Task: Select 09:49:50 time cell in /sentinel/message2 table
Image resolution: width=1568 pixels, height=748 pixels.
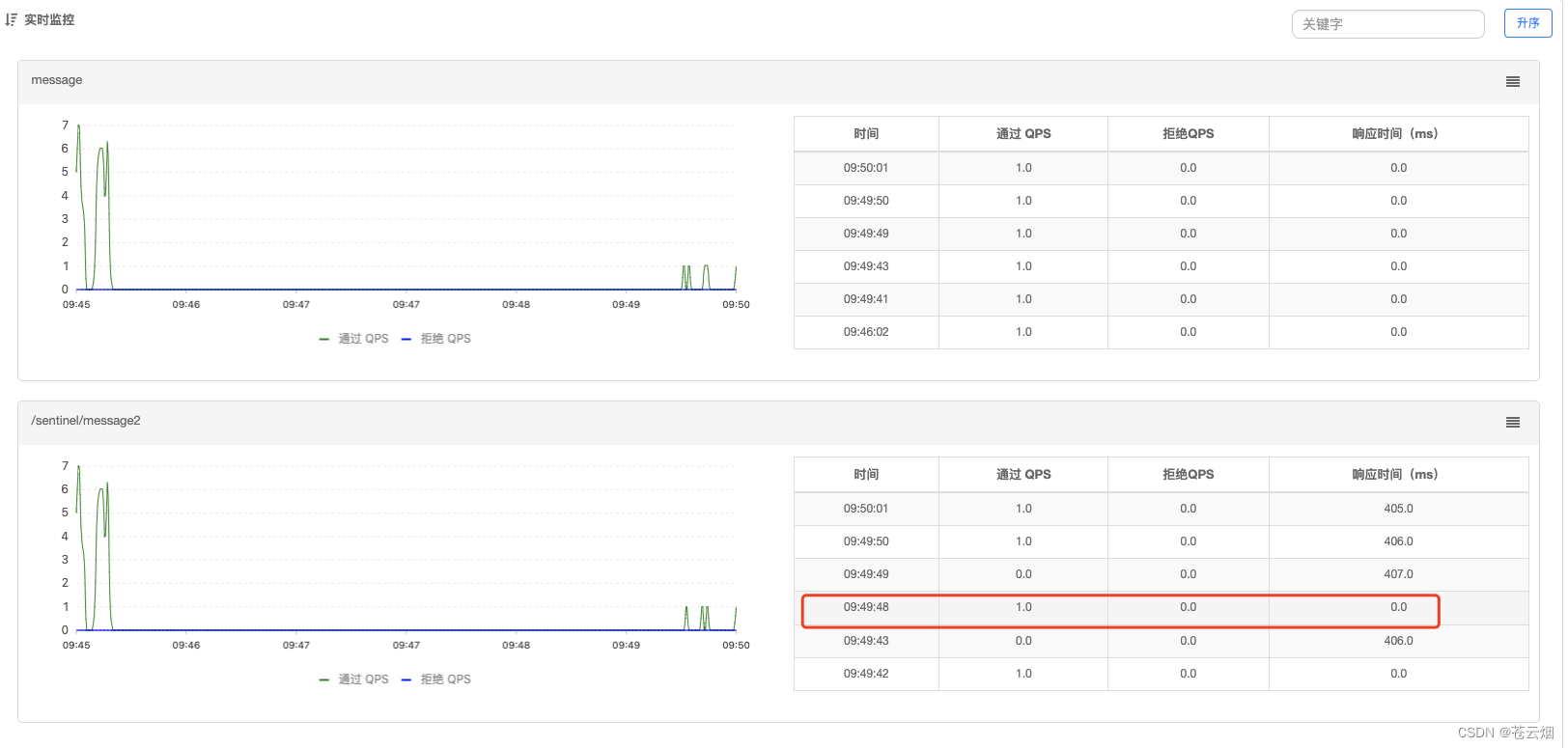Action: coord(866,541)
